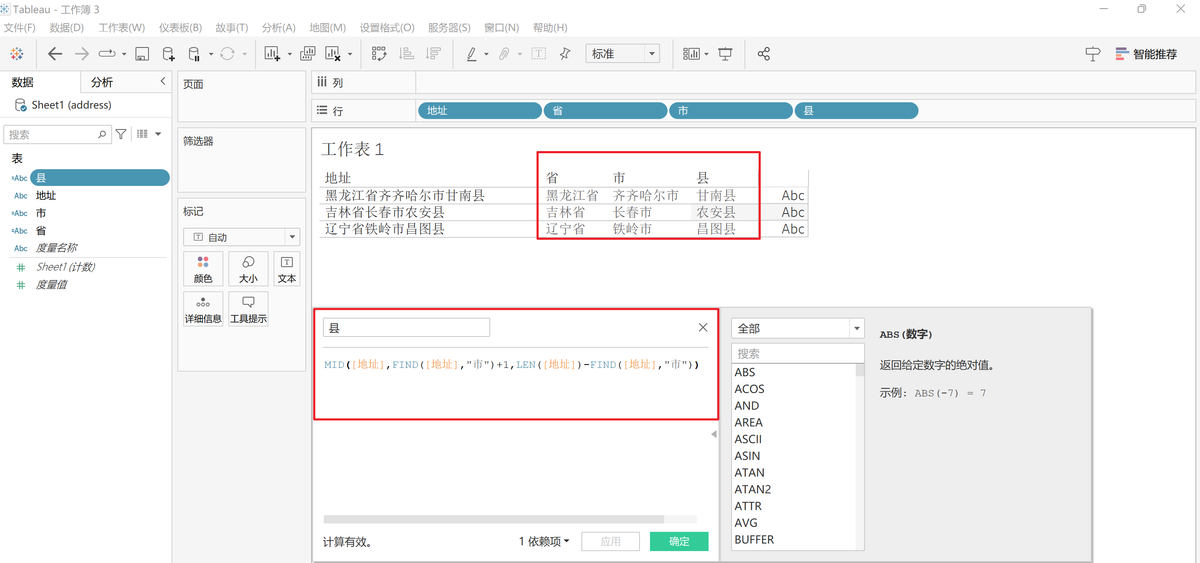Click the 地址 pill on the rows shelf
Image resolution: width=1200 pixels, height=563 pixels.
click(479, 111)
